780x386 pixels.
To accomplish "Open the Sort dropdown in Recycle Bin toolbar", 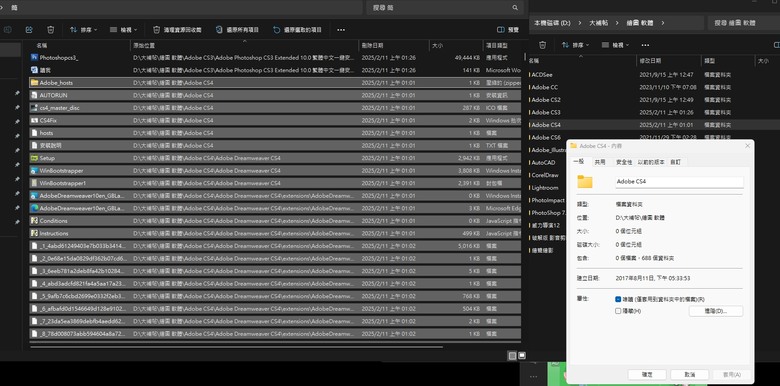I will tap(84, 30).
